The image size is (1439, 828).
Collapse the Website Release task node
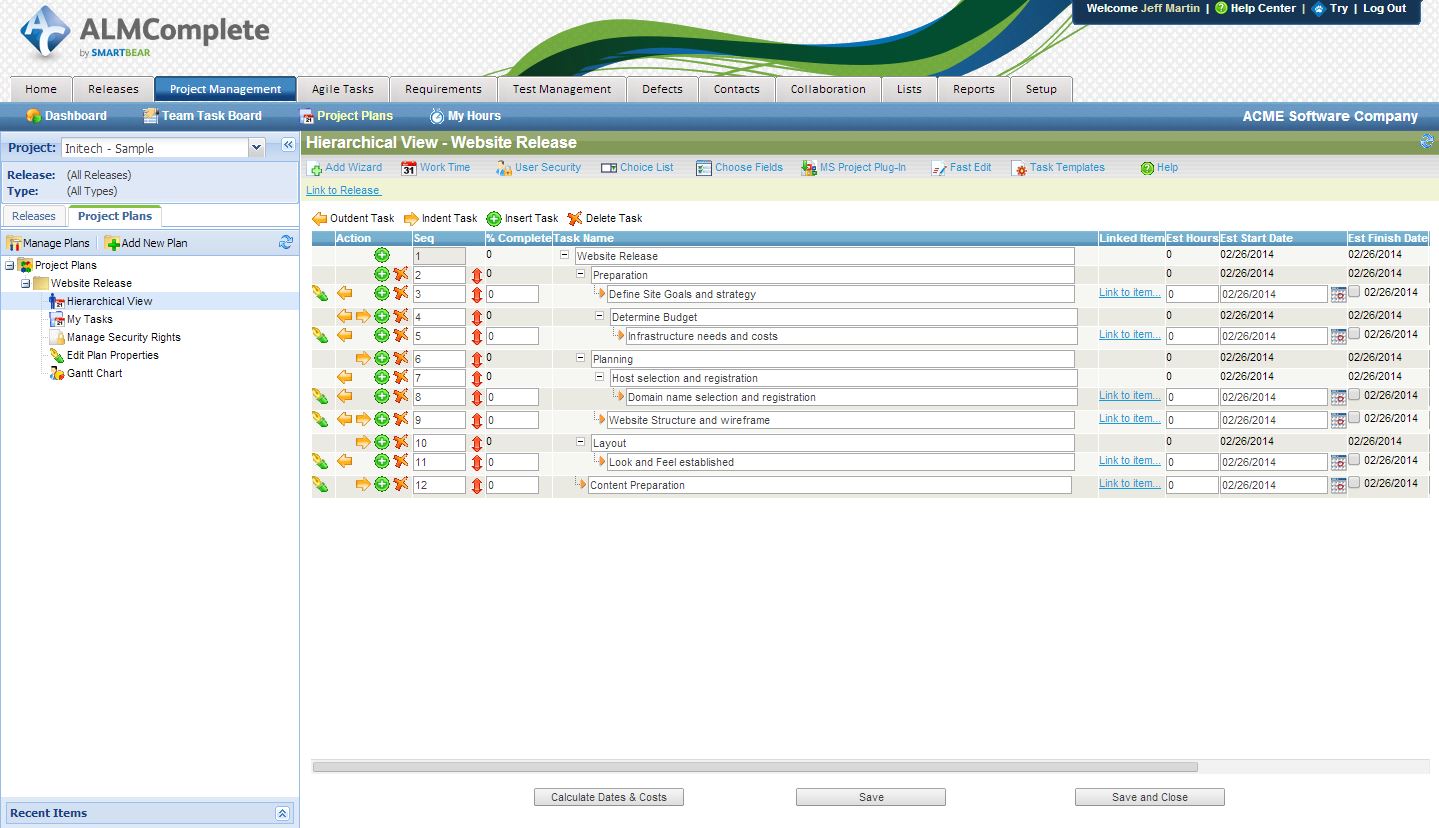pos(565,255)
